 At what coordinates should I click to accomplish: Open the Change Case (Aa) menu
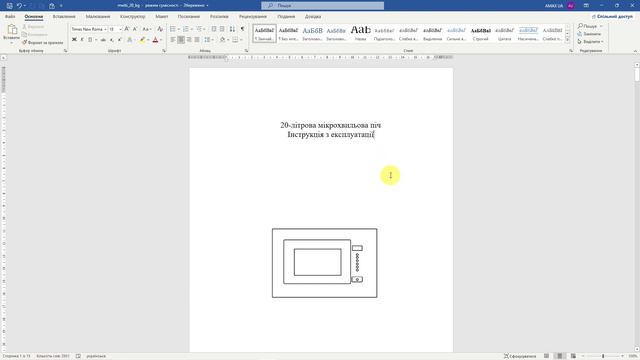click(146, 29)
